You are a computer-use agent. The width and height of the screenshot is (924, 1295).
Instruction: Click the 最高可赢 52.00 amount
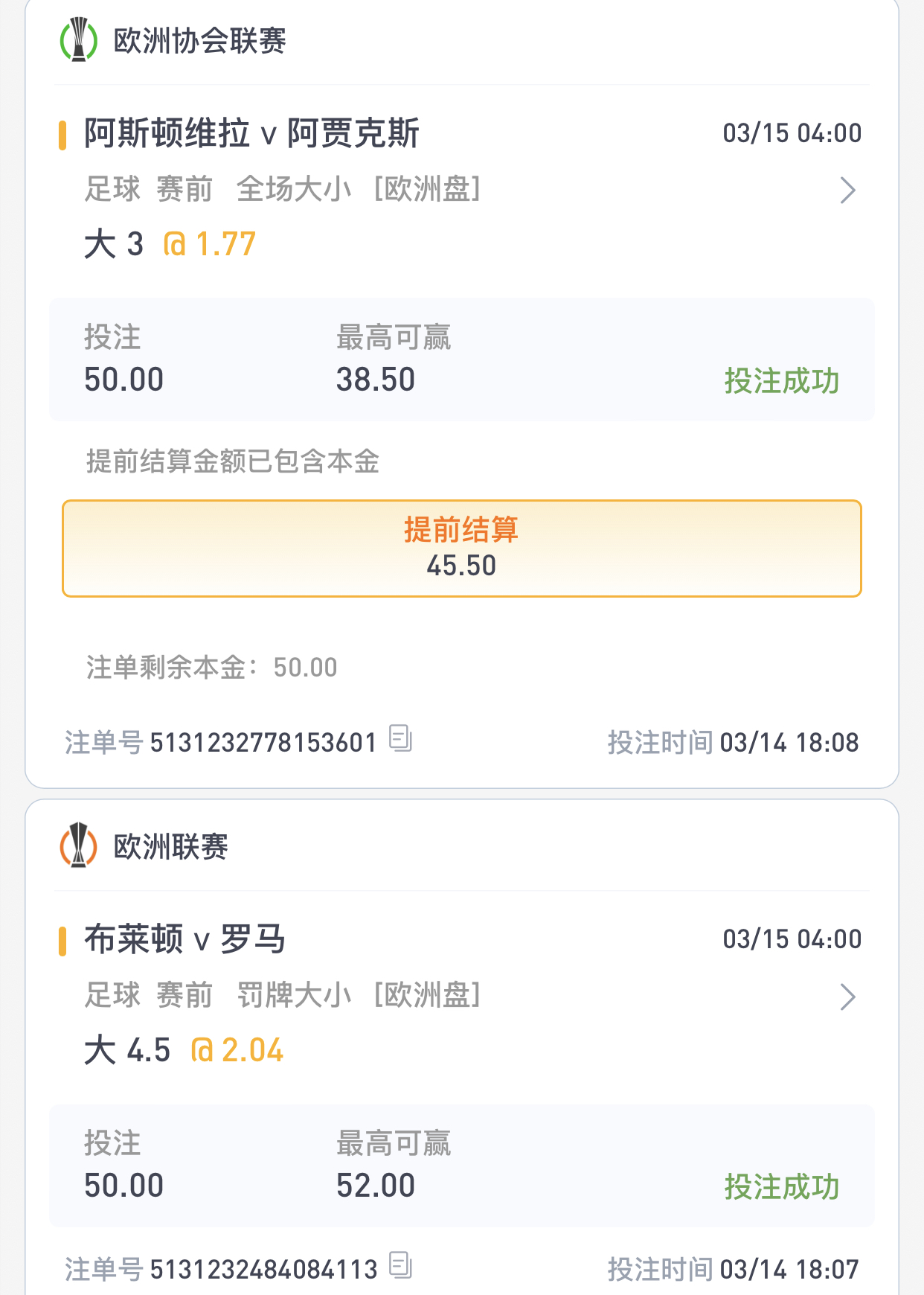376,1186
